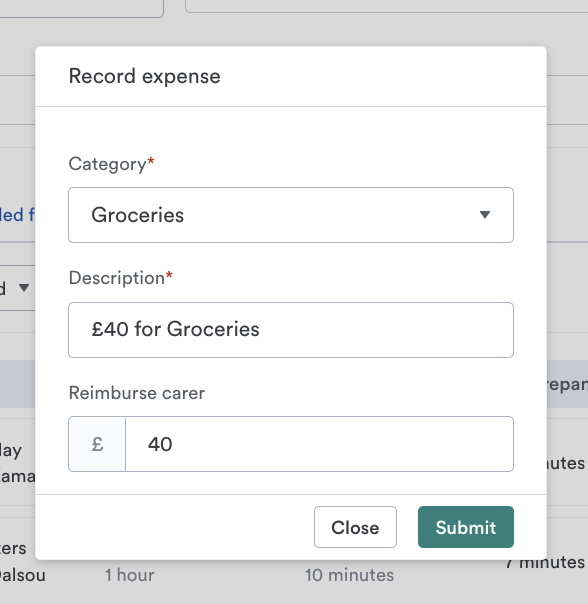
Task: Open the Groceries category combo box
Action: [291, 215]
